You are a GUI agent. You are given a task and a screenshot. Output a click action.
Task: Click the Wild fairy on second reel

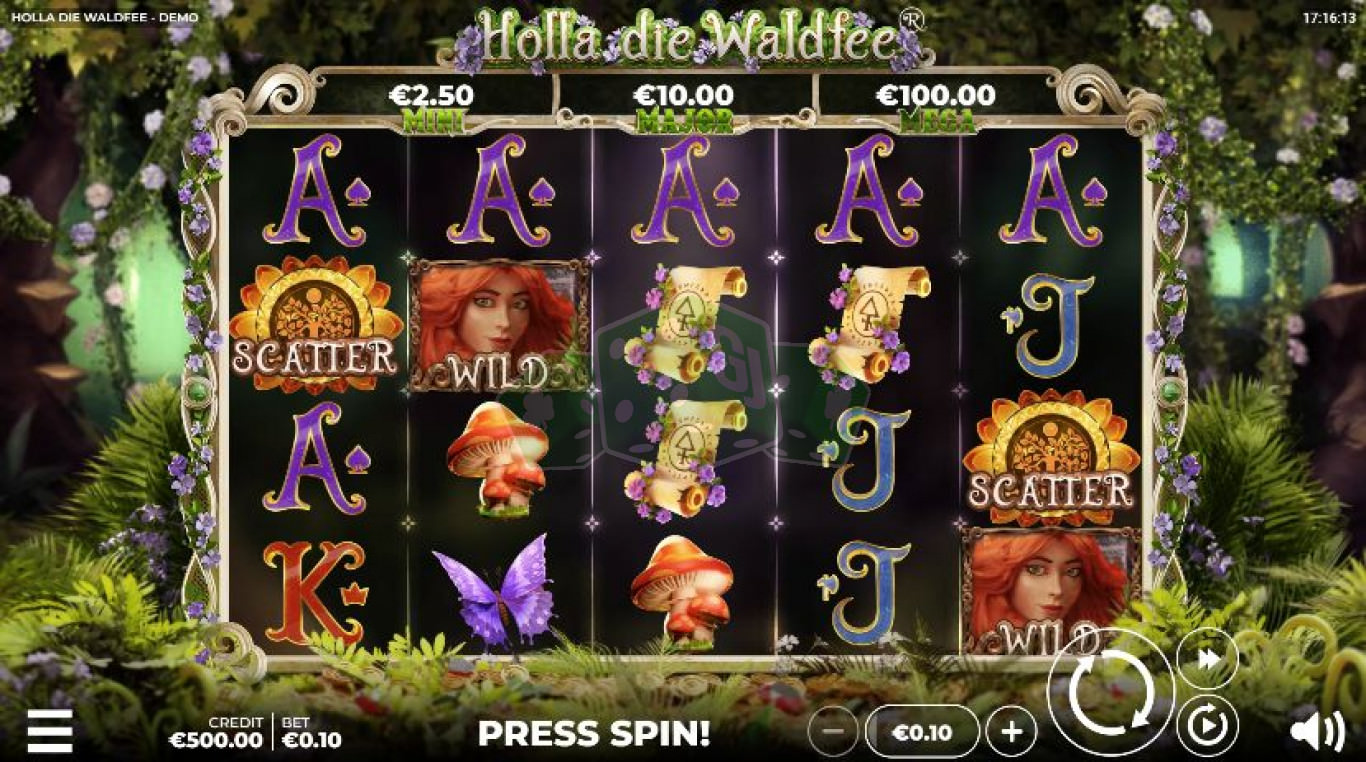tap(499, 325)
